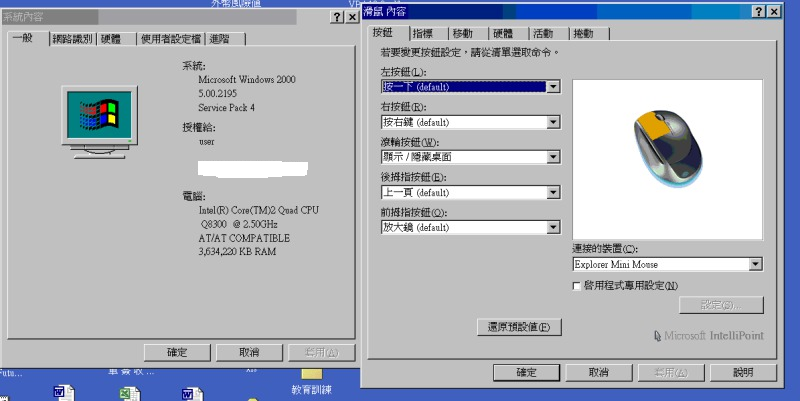Expand the 後拇指按鈕 dropdown arrow
Screen dimensions: 800x401
point(553,192)
